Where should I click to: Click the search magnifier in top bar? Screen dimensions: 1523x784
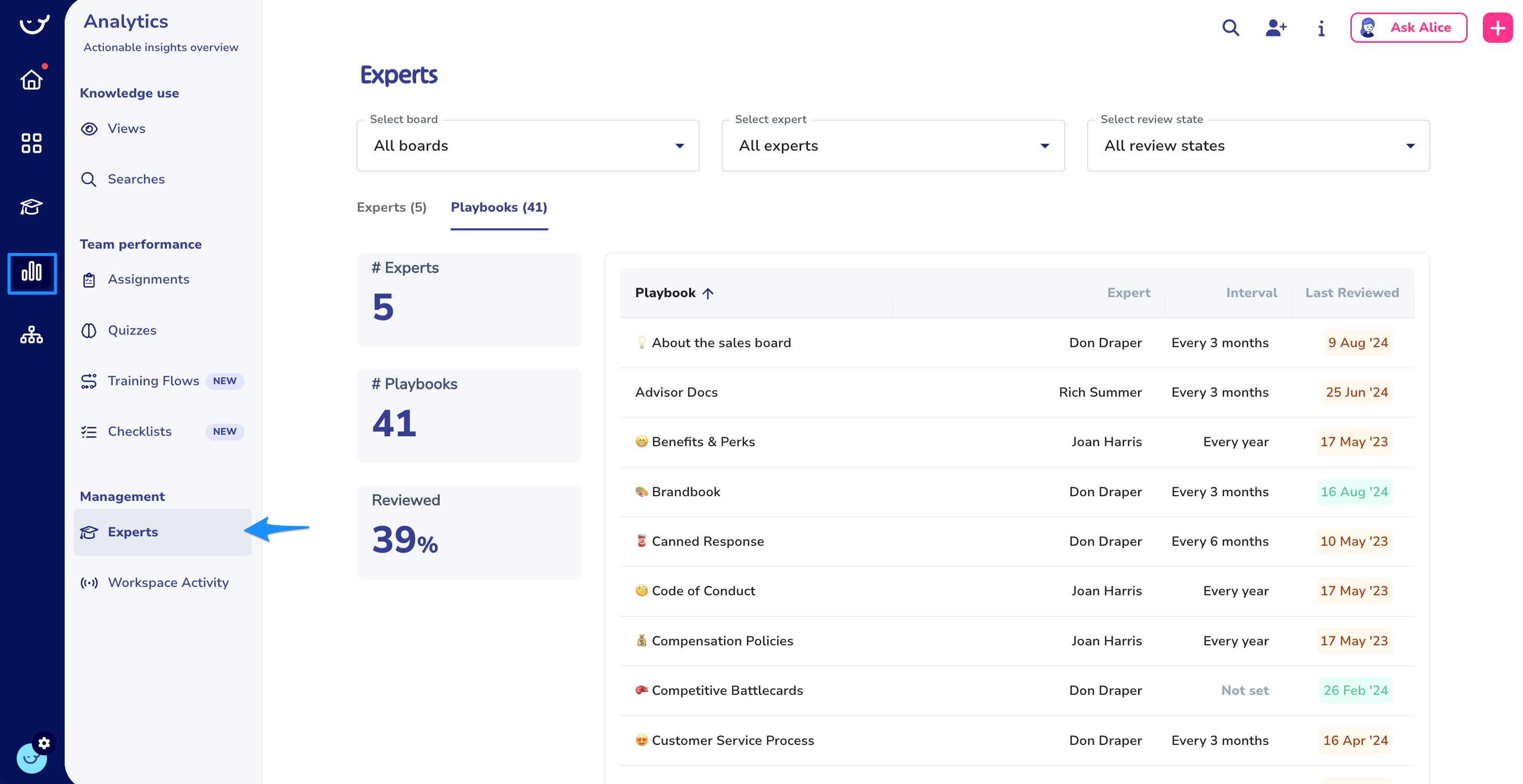click(1230, 28)
